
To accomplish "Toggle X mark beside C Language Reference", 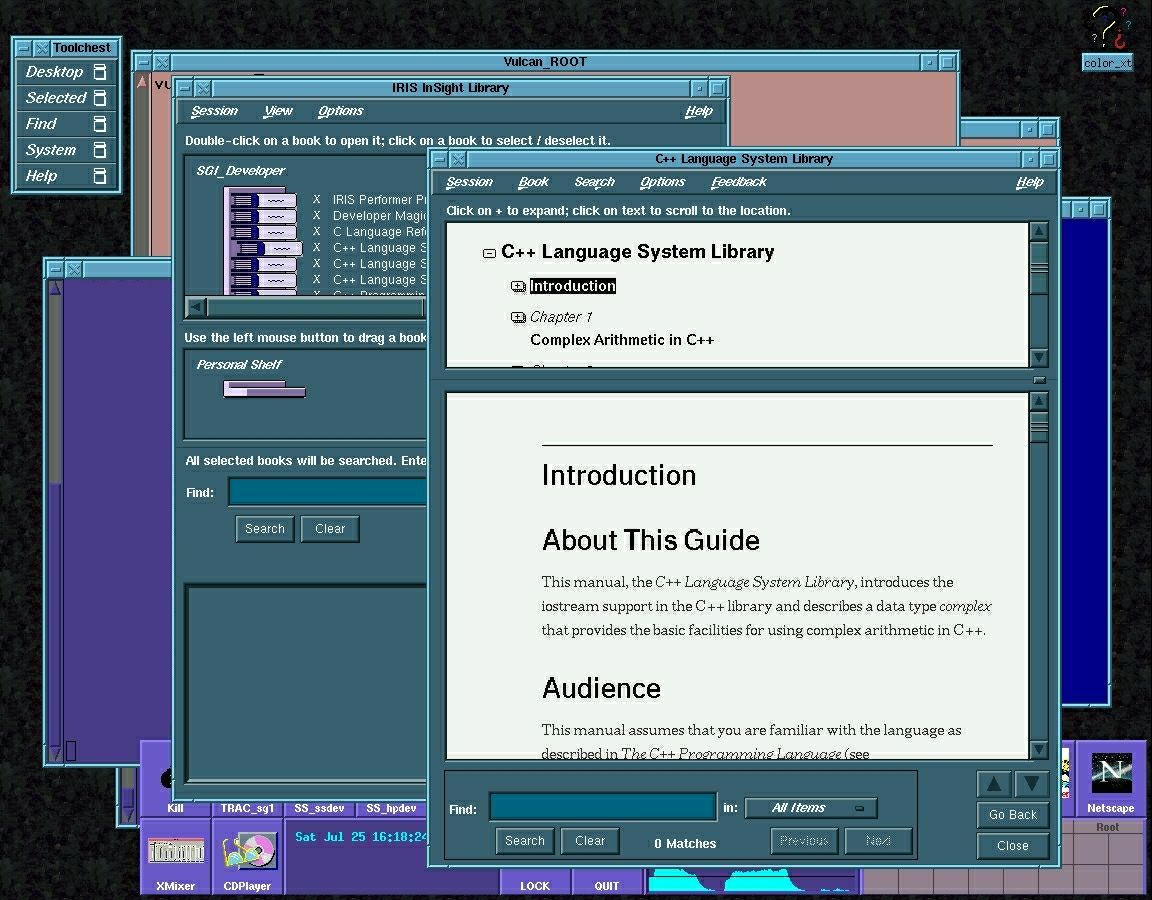I will pyautogui.click(x=317, y=231).
